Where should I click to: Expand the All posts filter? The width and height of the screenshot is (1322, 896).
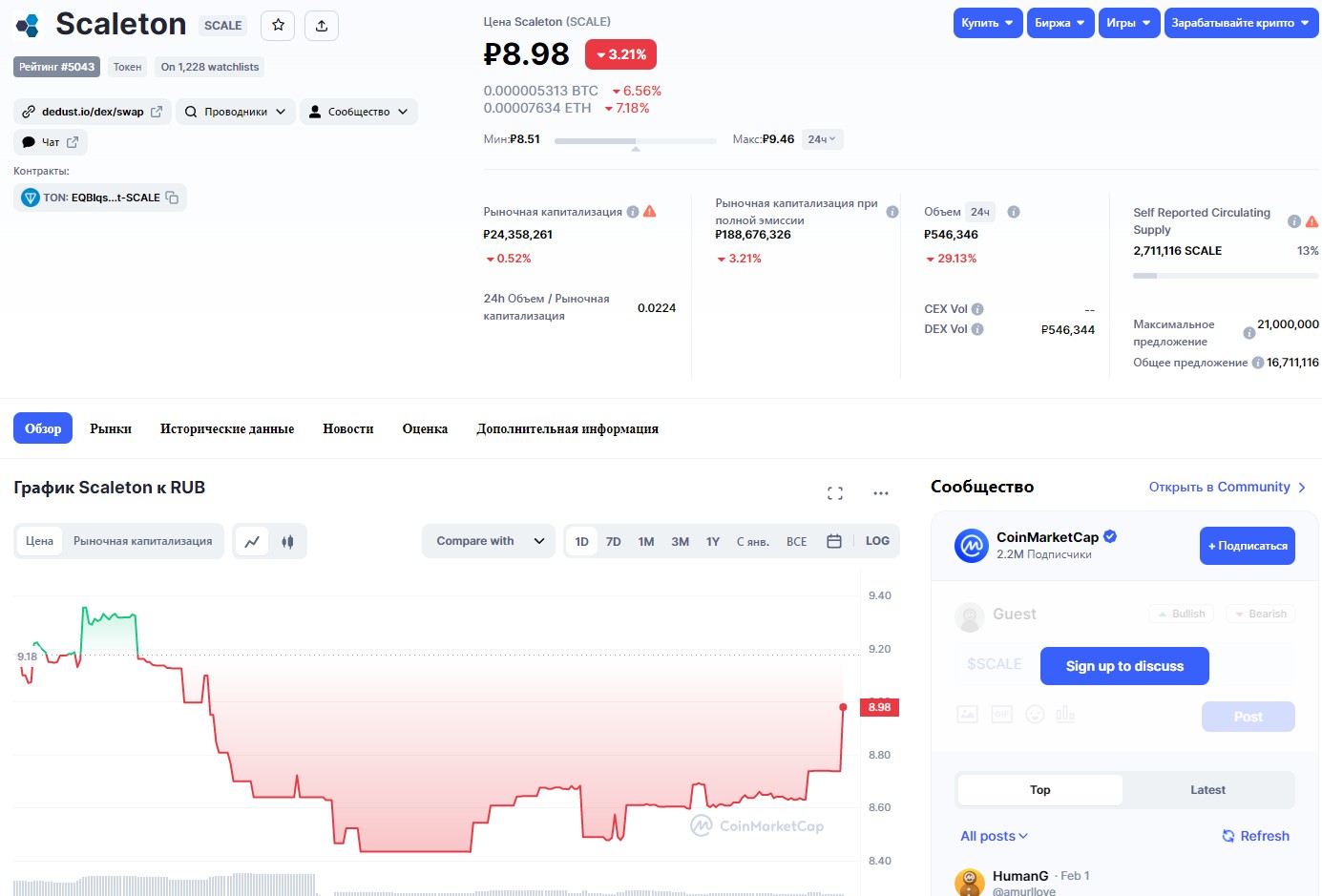[x=994, y=836]
